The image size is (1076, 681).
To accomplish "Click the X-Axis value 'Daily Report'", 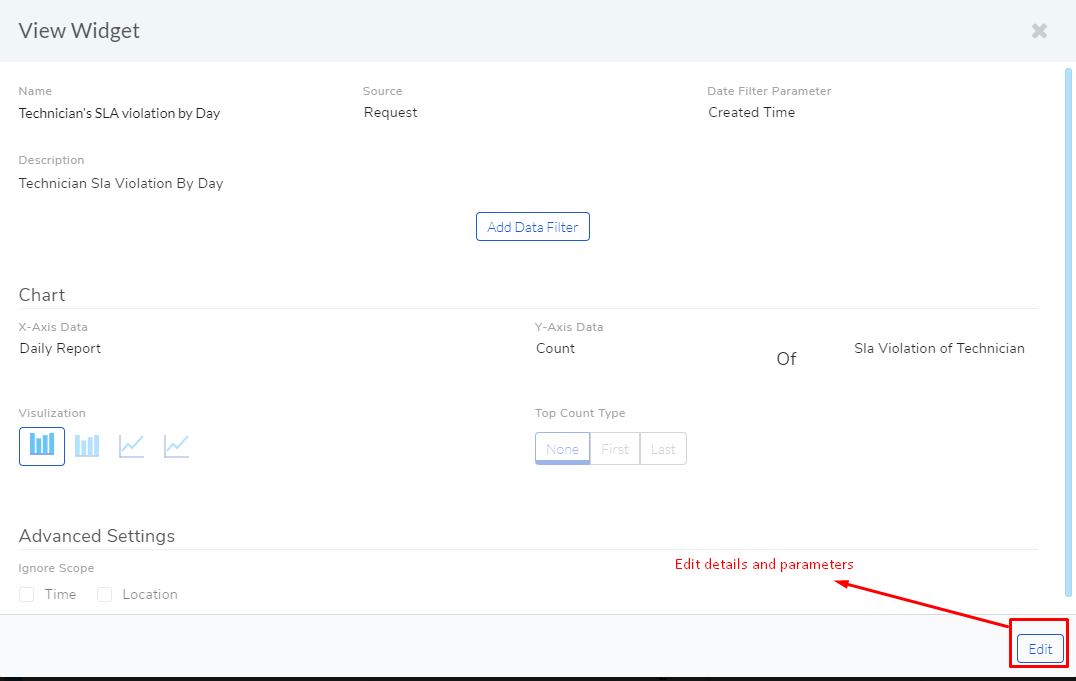I will 60,349.
